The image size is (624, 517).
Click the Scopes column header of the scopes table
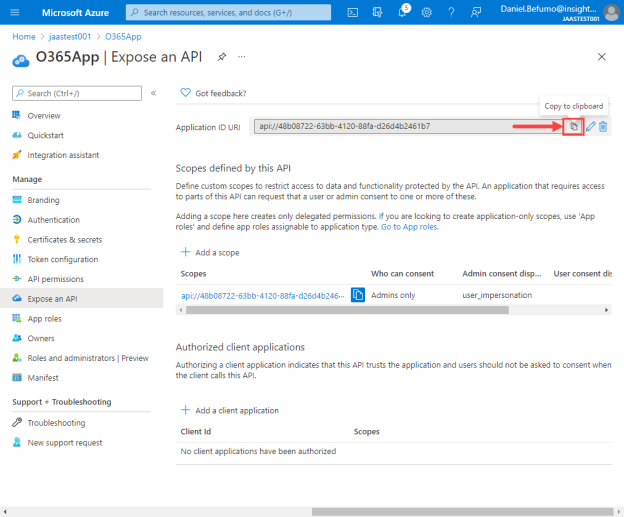tap(193, 274)
